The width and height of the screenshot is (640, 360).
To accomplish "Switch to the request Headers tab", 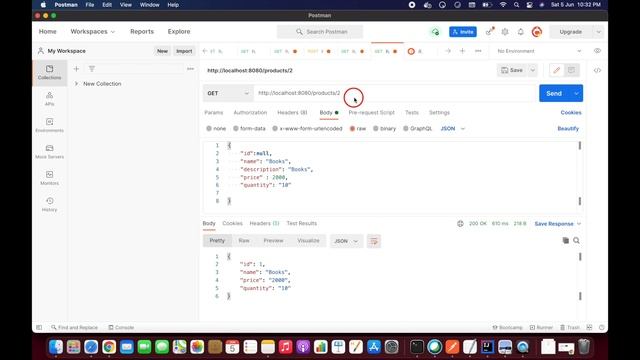I will point(292,113).
